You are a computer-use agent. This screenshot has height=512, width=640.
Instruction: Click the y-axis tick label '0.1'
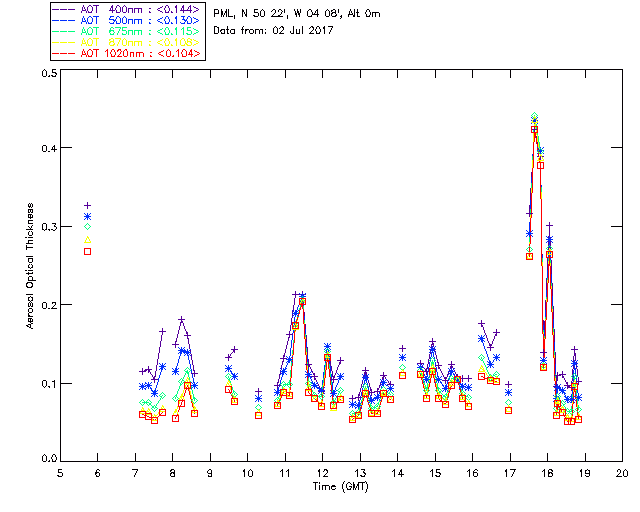[49, 384]
